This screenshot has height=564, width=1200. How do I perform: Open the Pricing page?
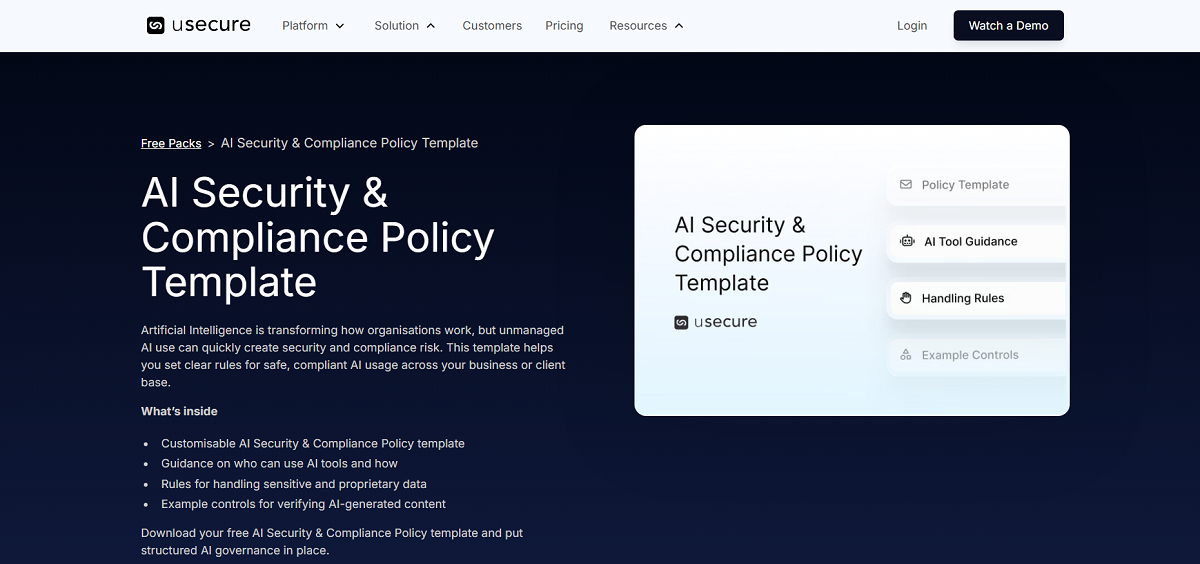pos(564,26)
